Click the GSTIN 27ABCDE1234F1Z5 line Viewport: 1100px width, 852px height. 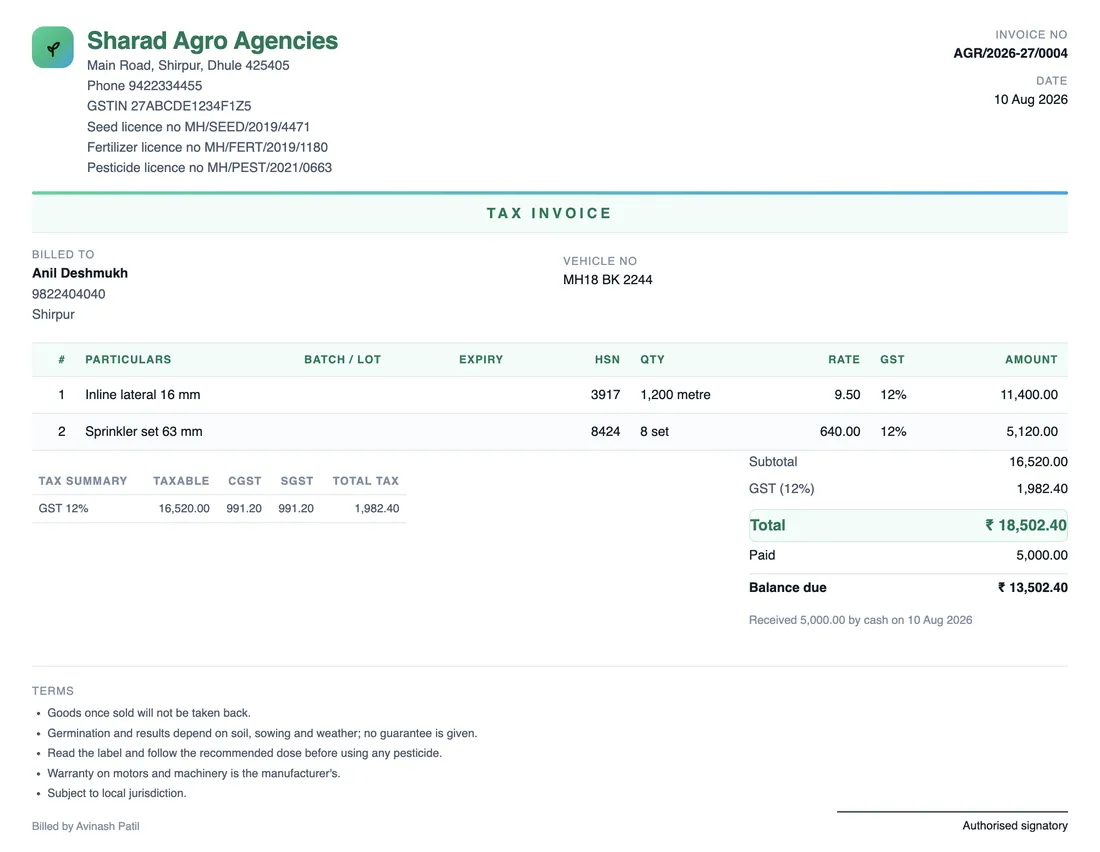point(169,106)
